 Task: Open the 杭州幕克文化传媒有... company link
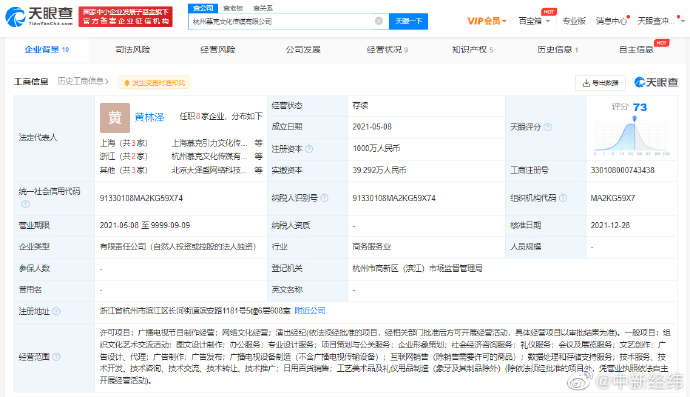(209, 156)
